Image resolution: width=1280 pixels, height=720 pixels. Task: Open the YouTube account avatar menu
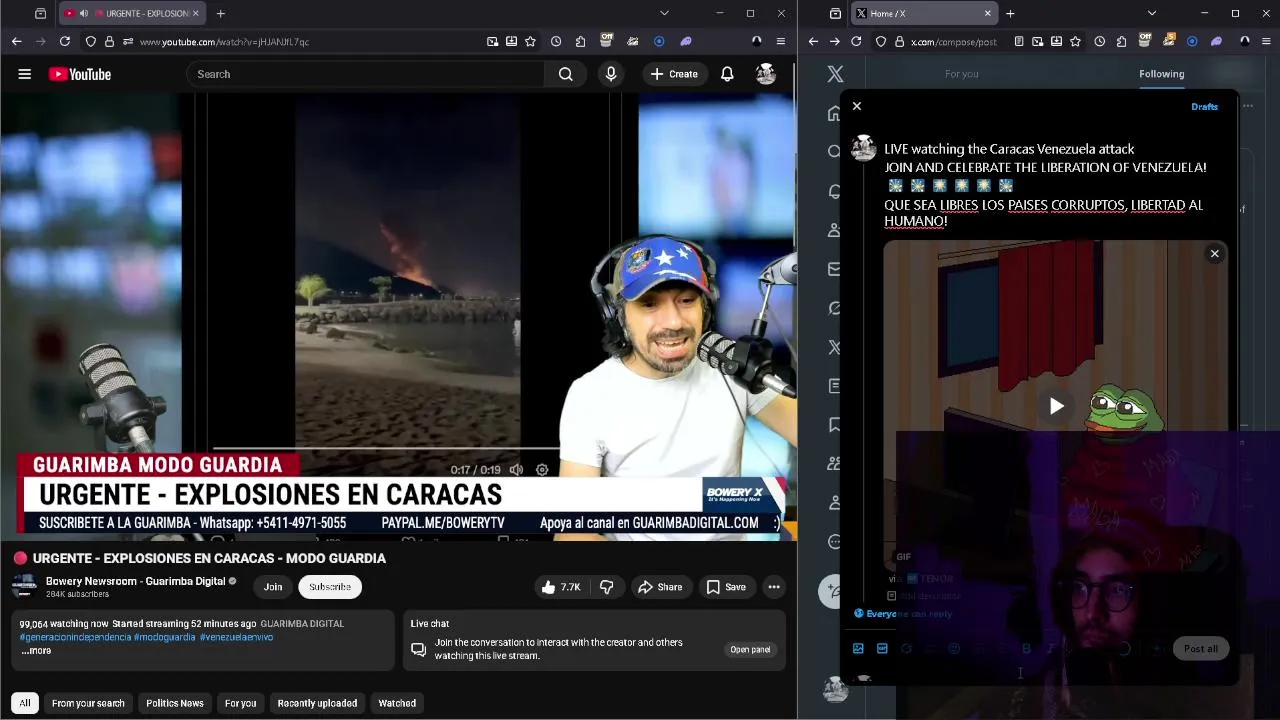(766, 74)
